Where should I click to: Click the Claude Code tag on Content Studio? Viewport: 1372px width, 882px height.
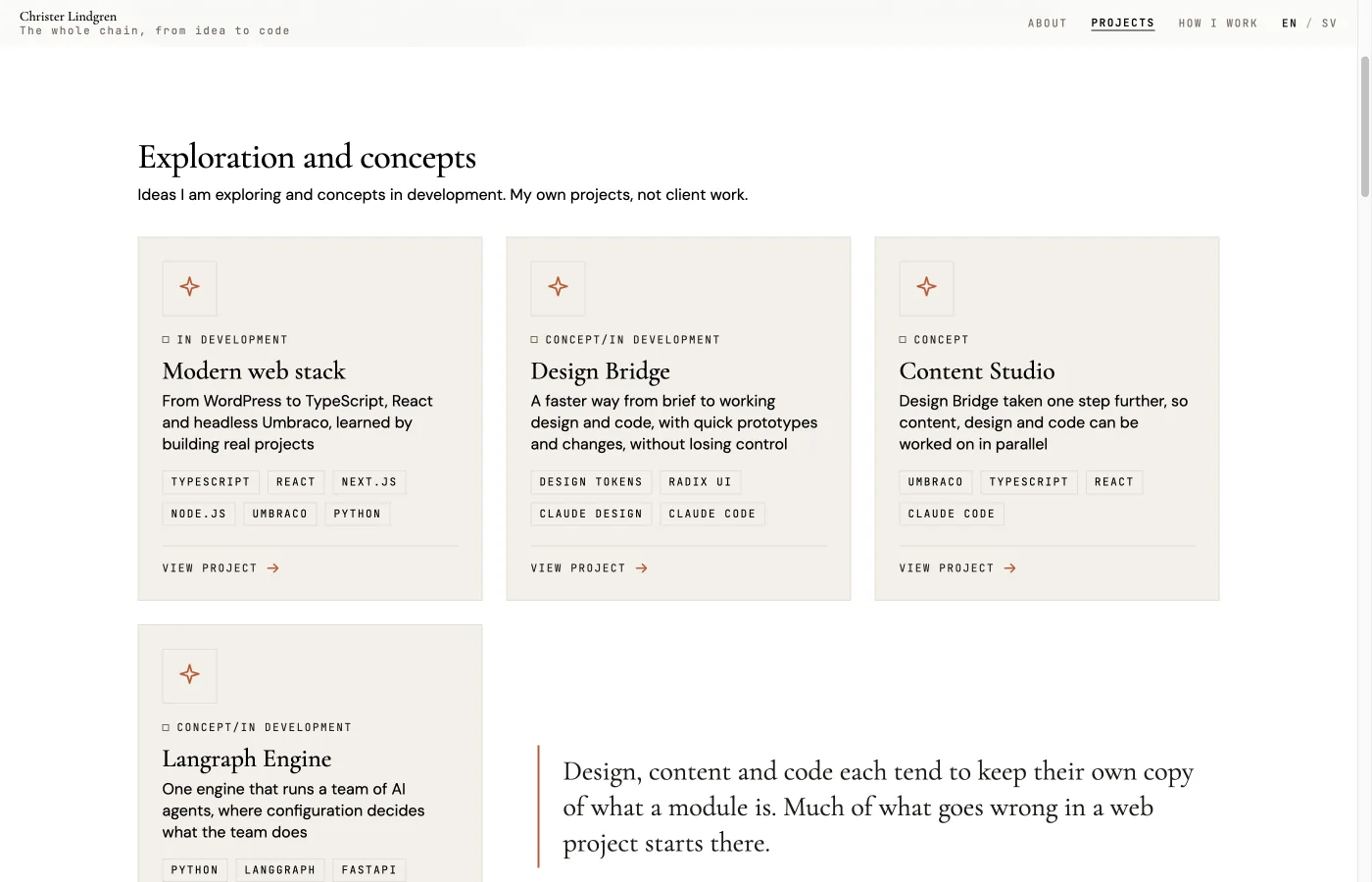pyautogui.click(x=952, y=514)
